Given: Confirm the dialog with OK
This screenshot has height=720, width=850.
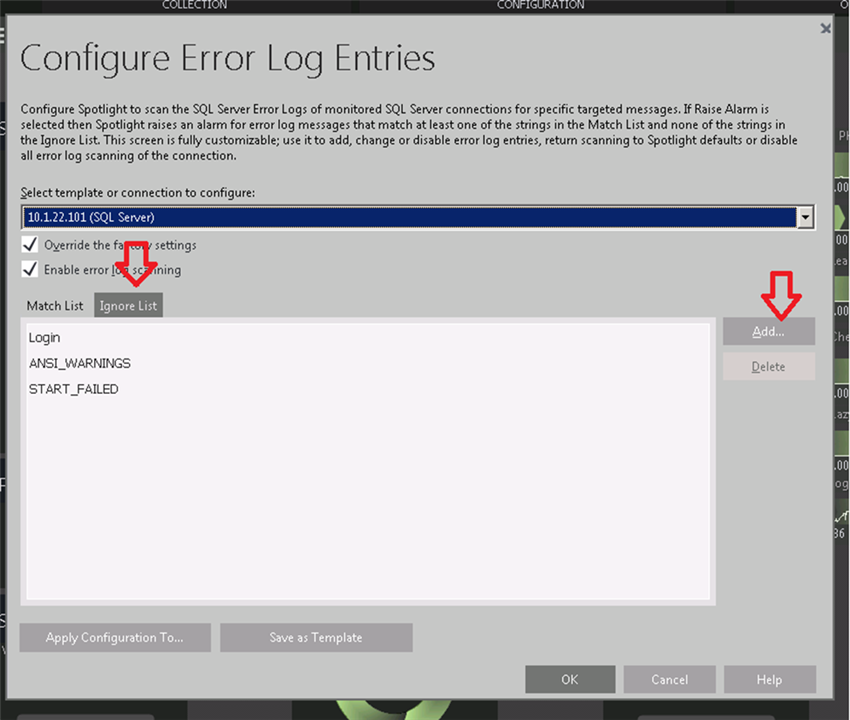Looking at the screenshot, I should [x=570, y=679].
